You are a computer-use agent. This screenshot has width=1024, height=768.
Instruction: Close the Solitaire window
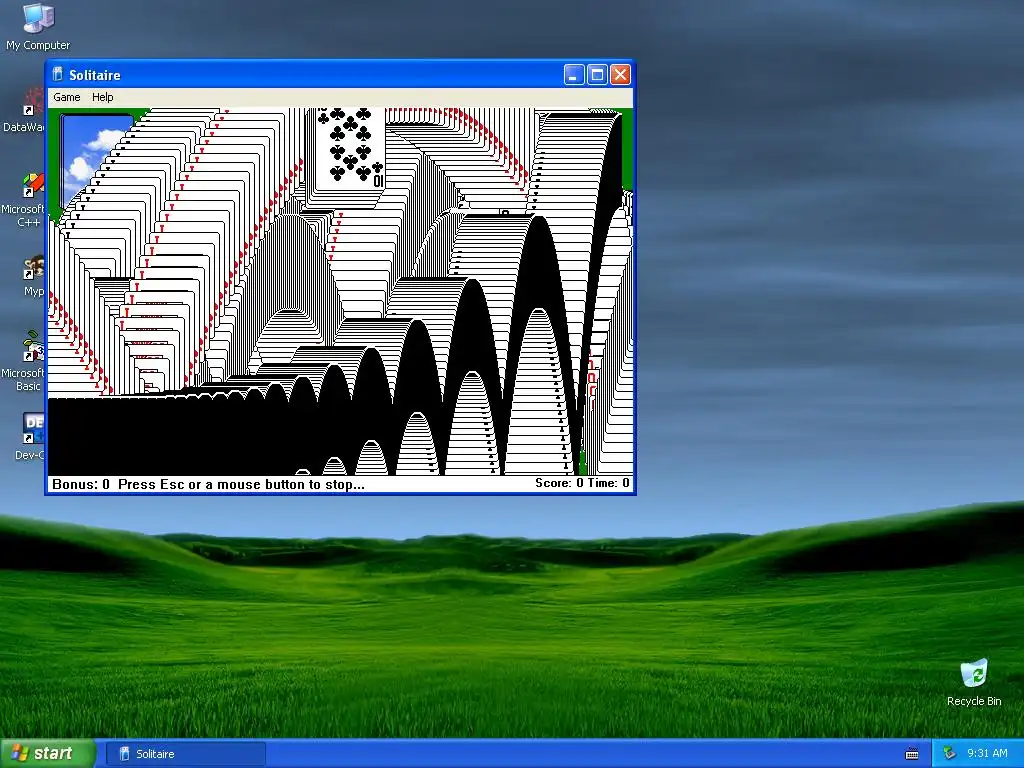(x=620, y=74)
